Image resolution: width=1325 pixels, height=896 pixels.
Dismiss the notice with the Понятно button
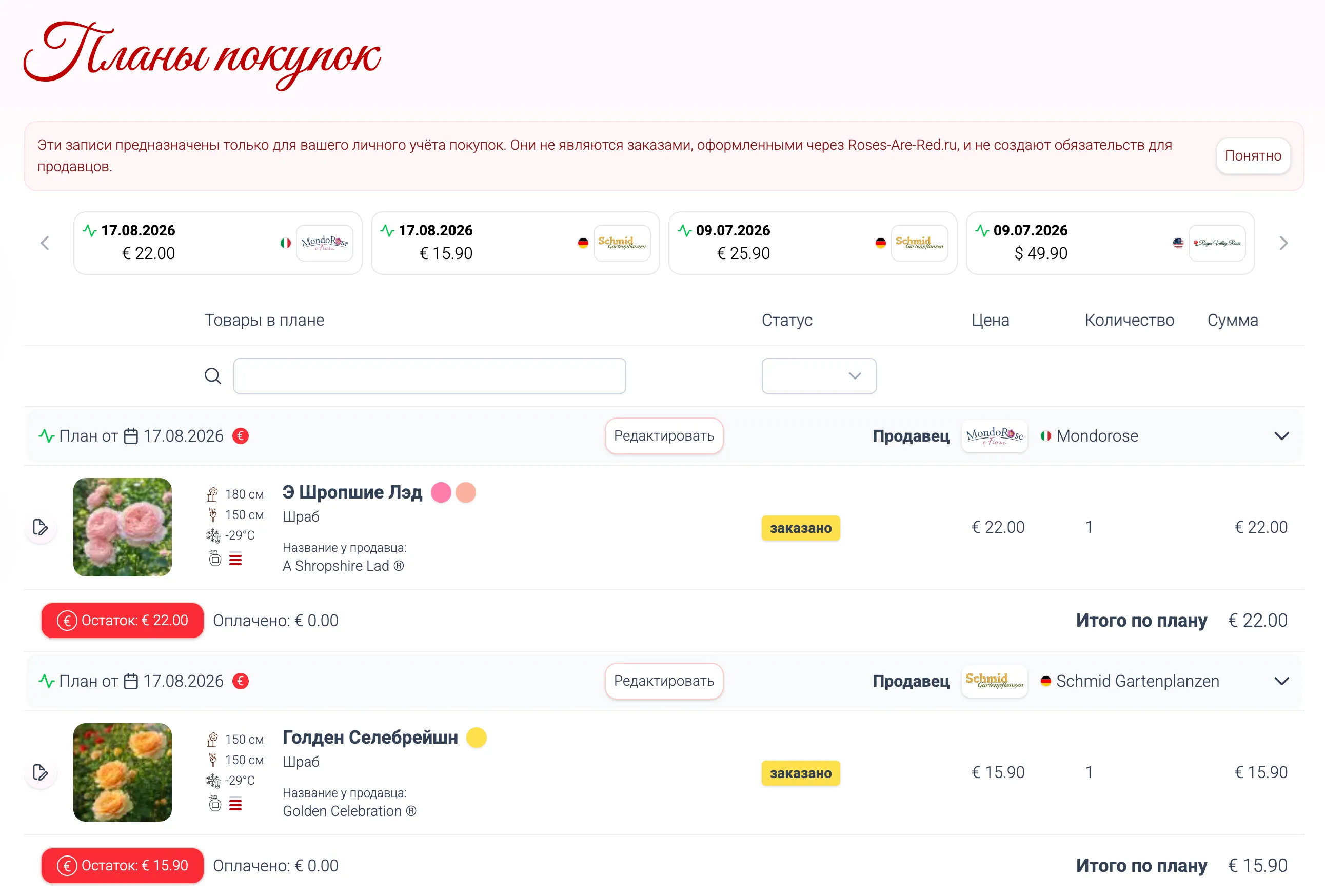(x=1253, y=155)
